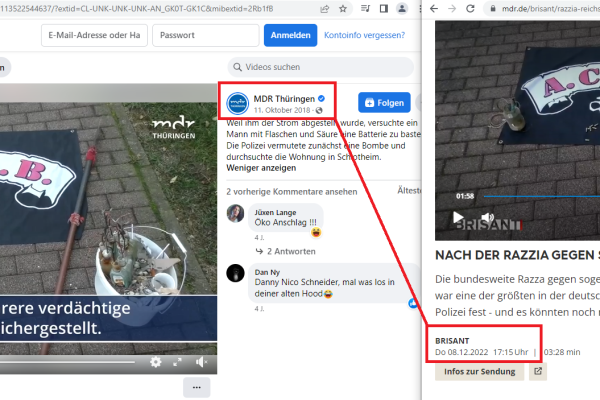Bookmark the Facebook page with the star icon

click(343, 8)
